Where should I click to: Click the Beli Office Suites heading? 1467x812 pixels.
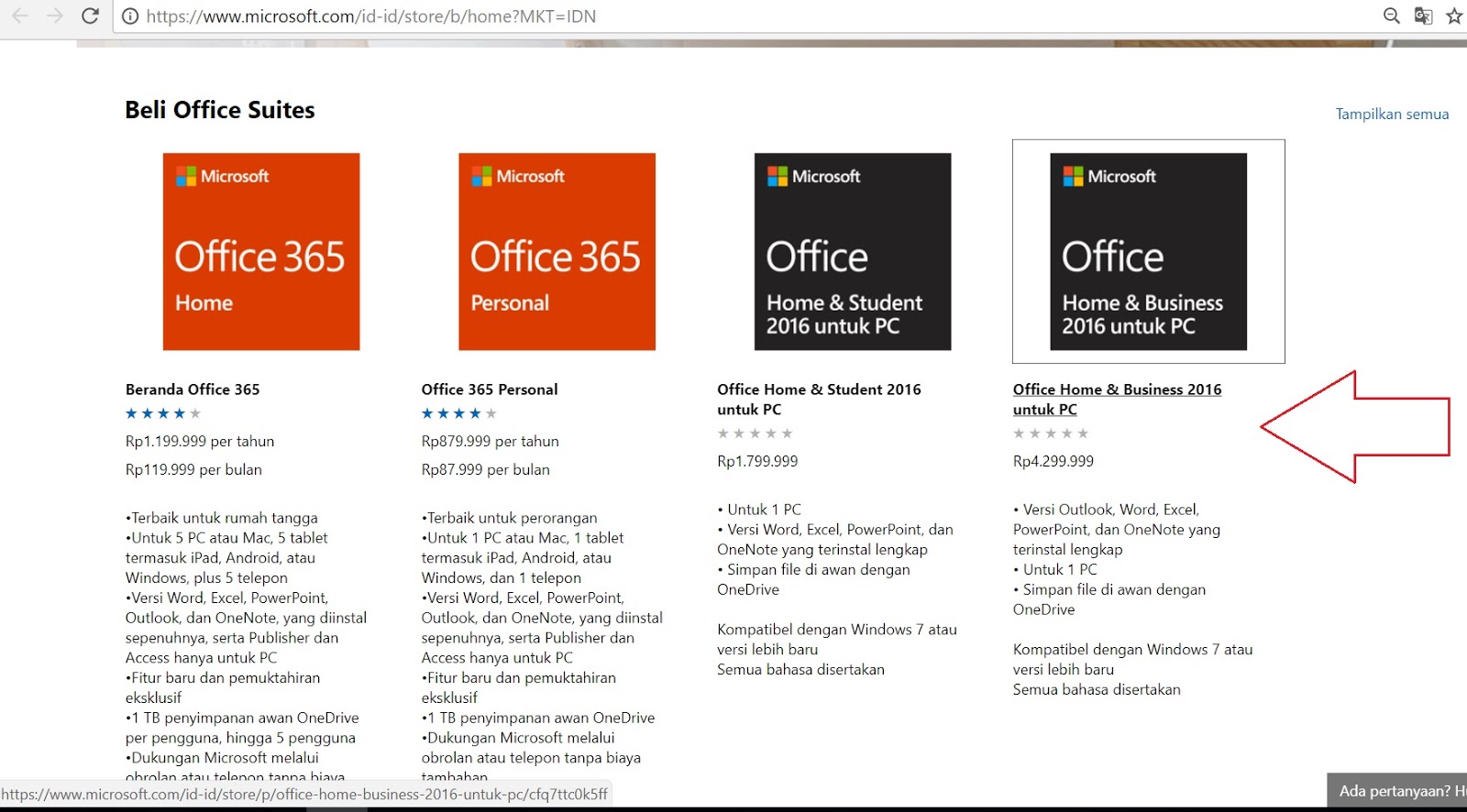(x=220, y=110)
